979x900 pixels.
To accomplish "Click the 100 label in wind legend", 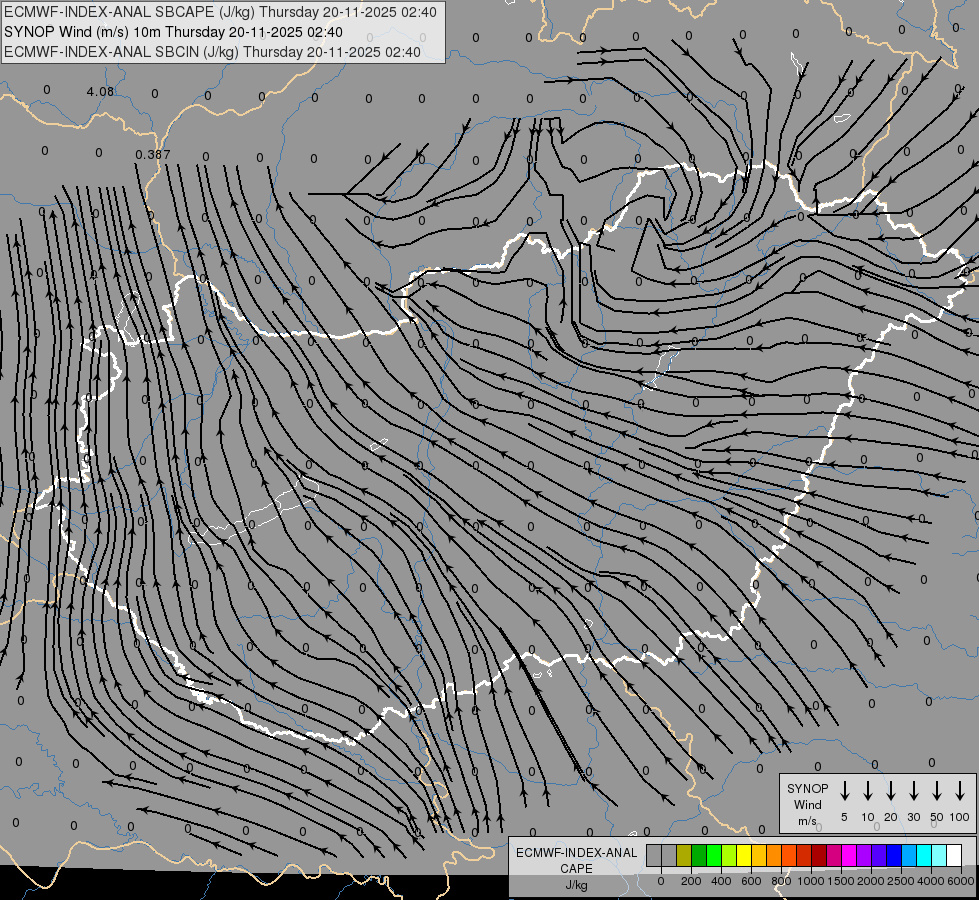I will (960, 817).
